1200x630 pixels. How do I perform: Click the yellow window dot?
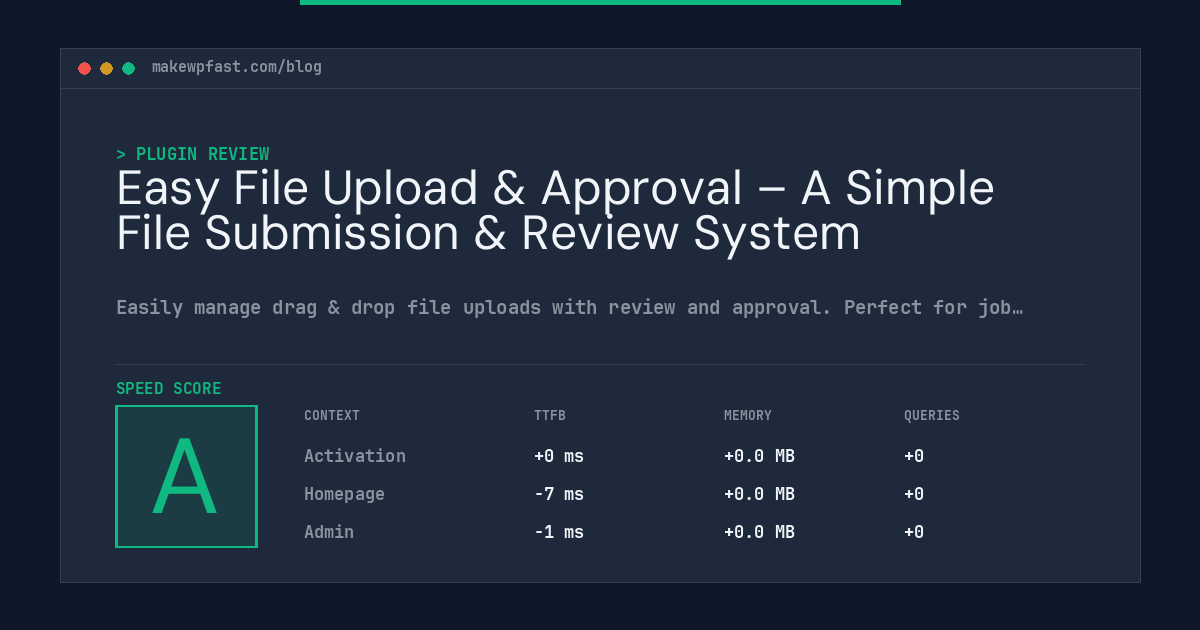[x=106, y=68]
